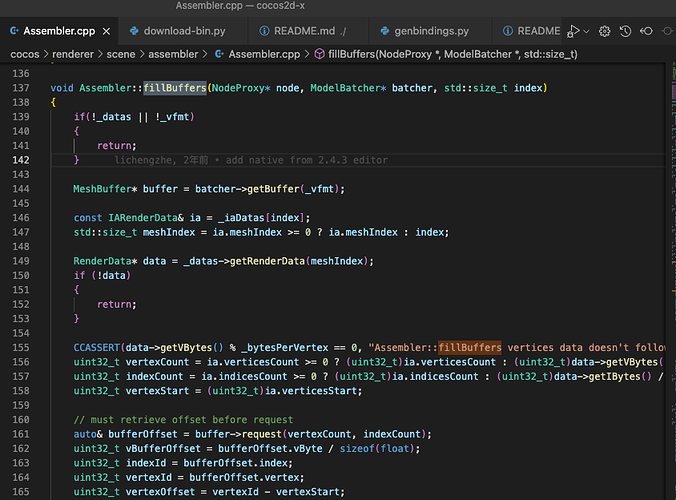This screenshot has width=676, height=500.
Task: Switch to the Assembler.cpp tab
Action: [59, 31]
